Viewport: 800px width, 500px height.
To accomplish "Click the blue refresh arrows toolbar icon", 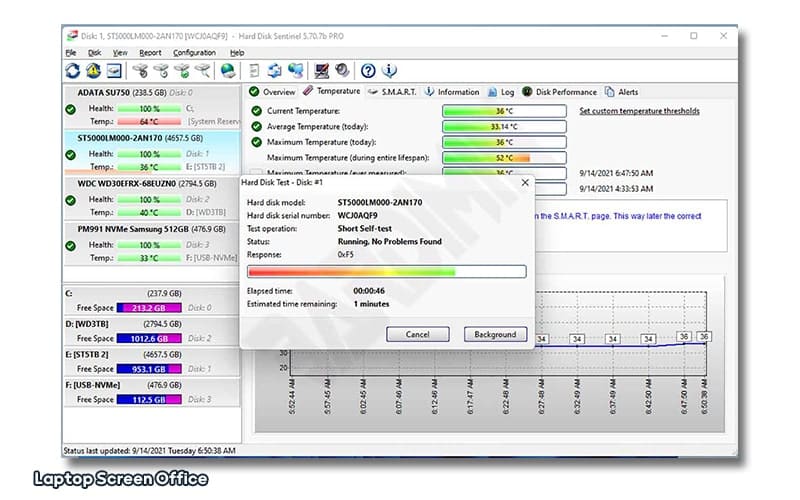I will (72, 70).
